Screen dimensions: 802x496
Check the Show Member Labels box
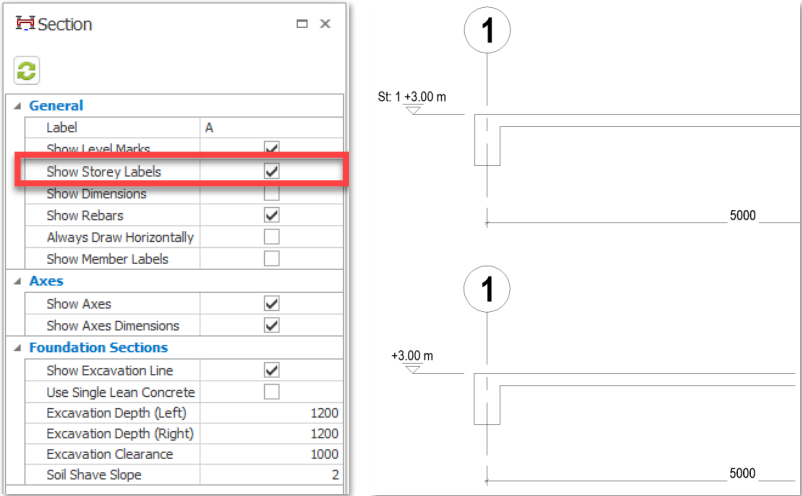click(271, 259)
